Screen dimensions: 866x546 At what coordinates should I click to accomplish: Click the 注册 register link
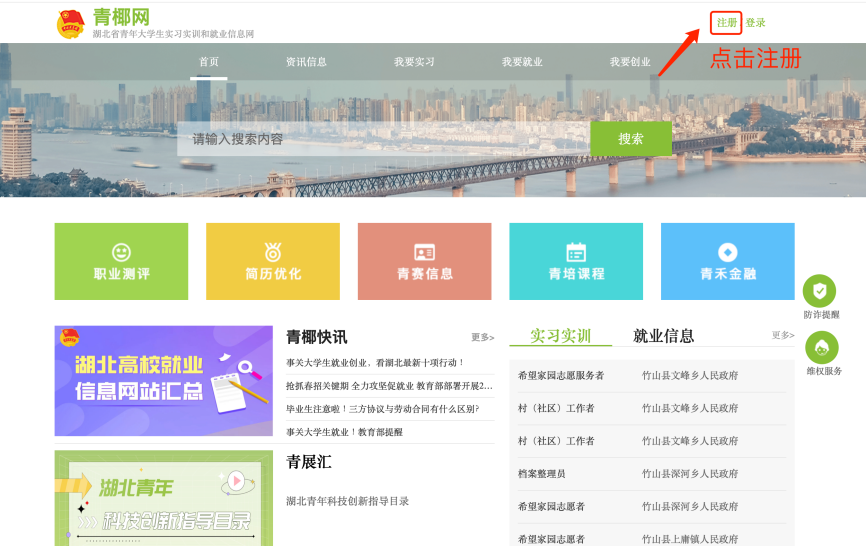pyautogui.click(x=727, y=23)
